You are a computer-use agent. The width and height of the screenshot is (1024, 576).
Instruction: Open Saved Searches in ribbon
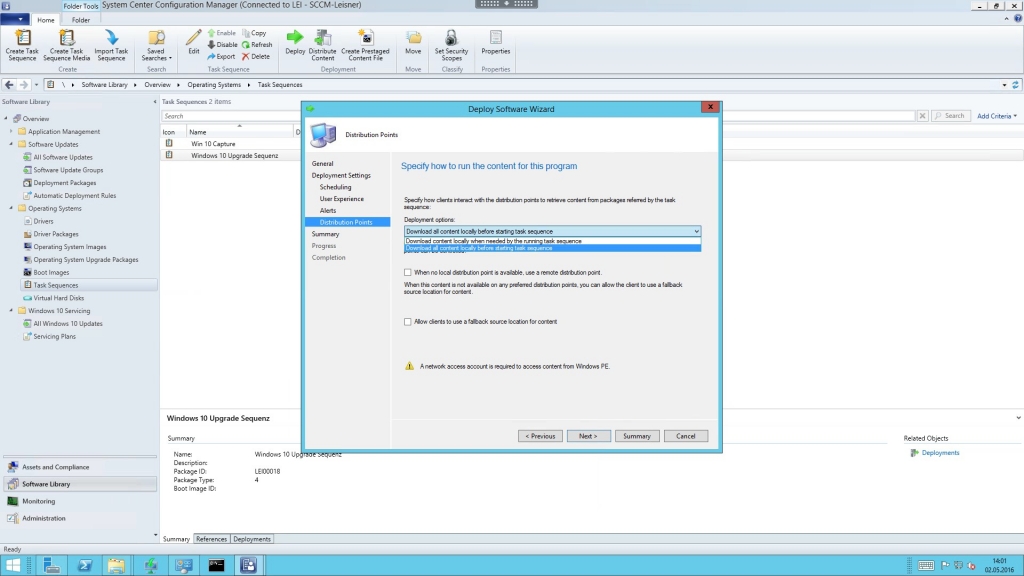tap(156, 46)
